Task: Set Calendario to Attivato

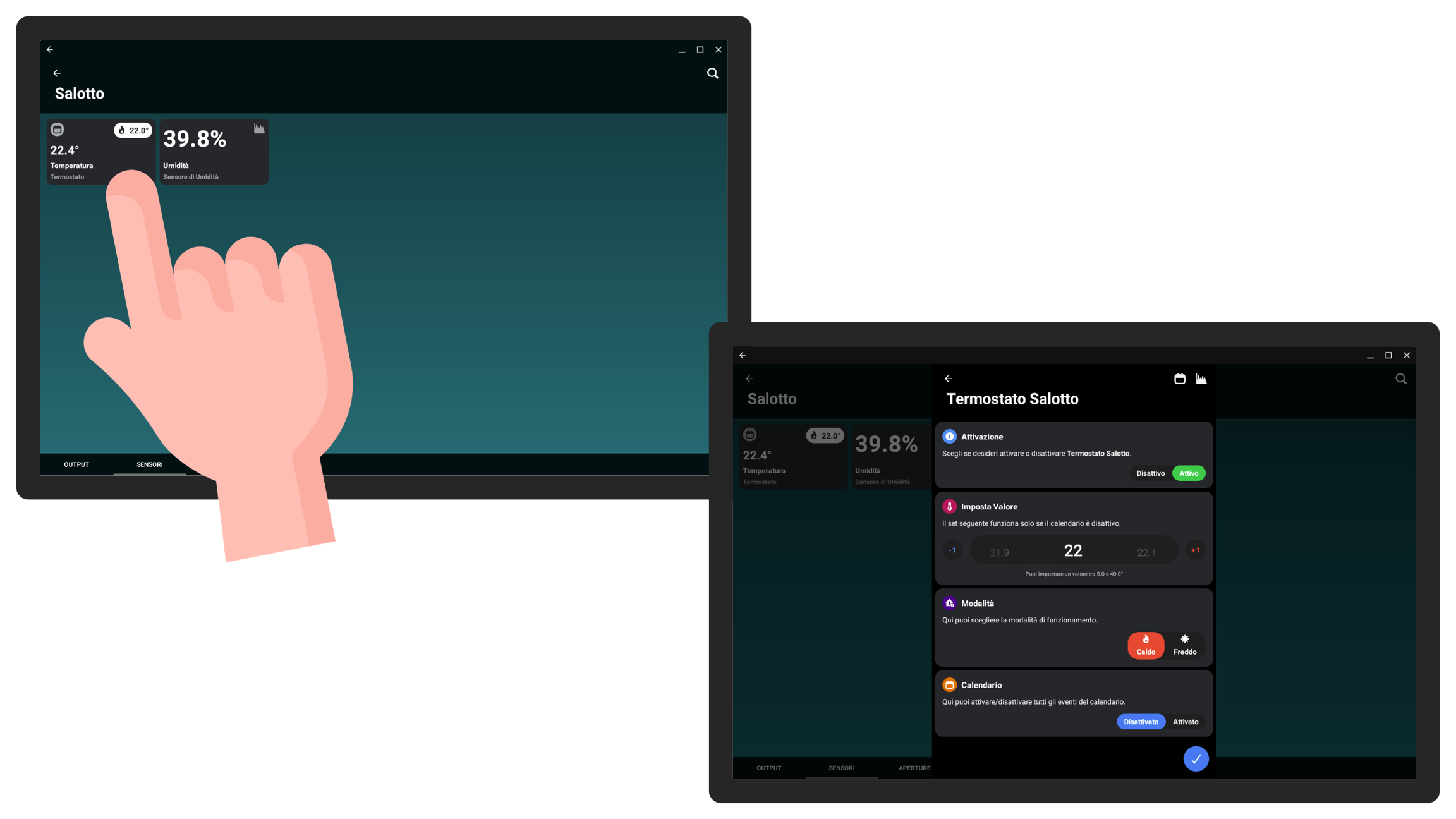Action: (1185, 722)
